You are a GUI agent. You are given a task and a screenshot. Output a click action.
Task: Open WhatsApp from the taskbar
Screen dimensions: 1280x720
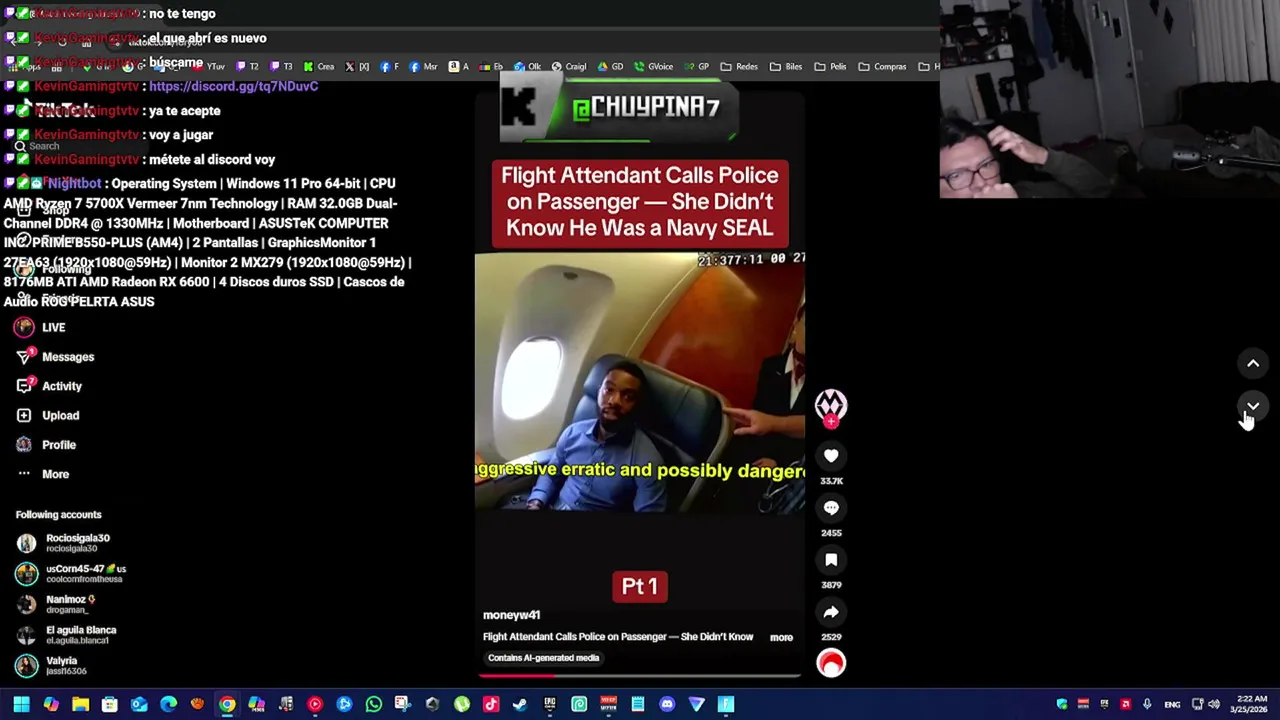pyautogui.click(x=373, y=704)
